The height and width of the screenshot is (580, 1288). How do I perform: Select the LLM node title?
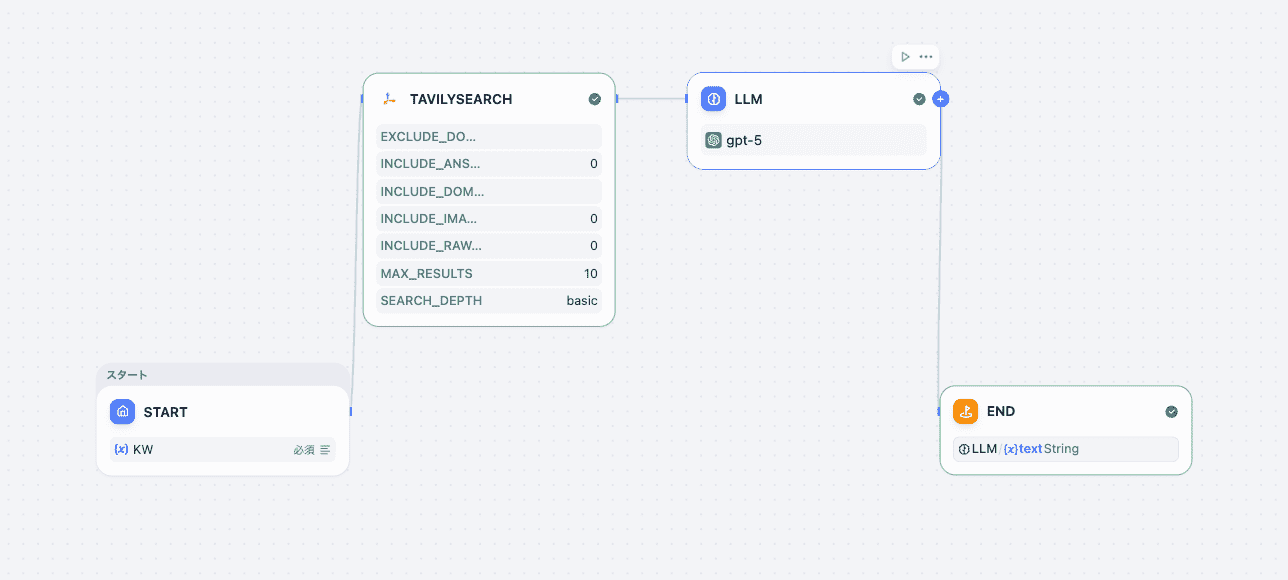pyautogui.click(x=749, y=99)
